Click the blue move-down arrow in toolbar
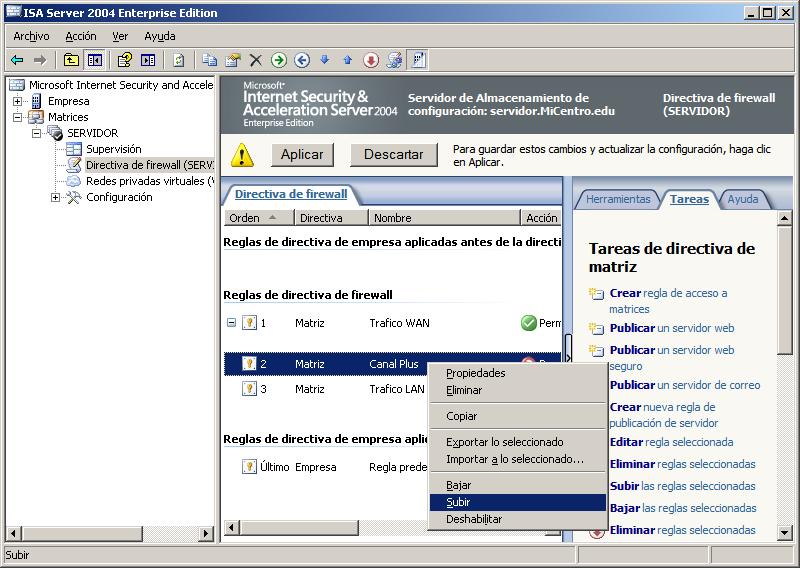Screen dimensions: 800x568 click(324, 60)
